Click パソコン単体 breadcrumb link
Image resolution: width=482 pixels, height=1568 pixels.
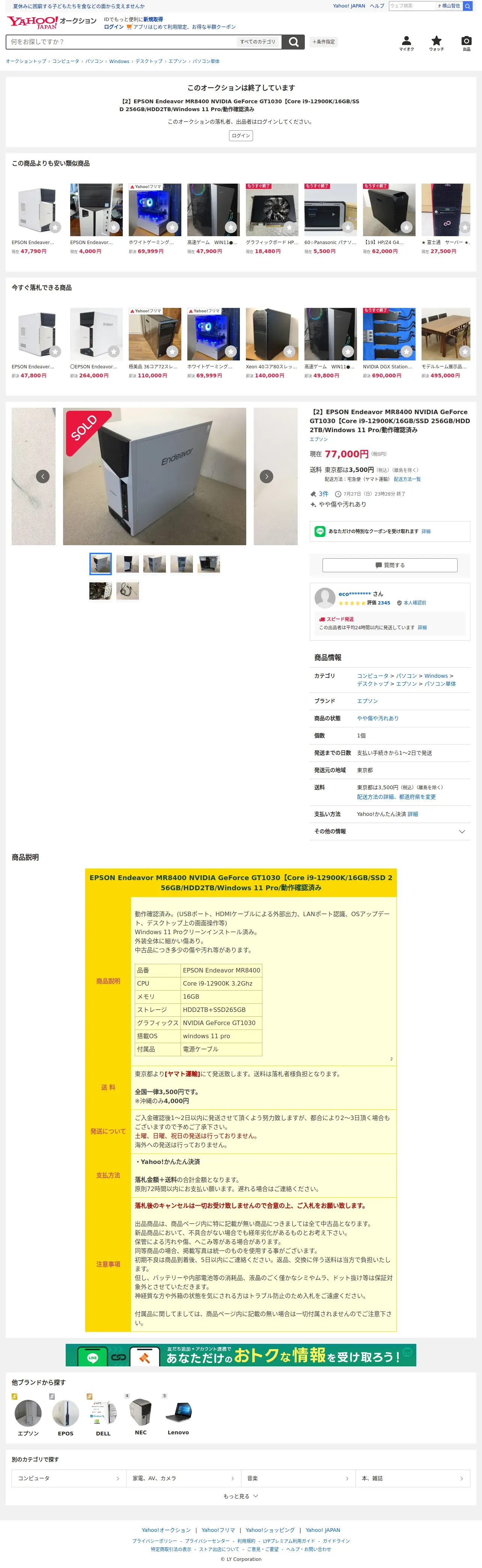[206, 62]
